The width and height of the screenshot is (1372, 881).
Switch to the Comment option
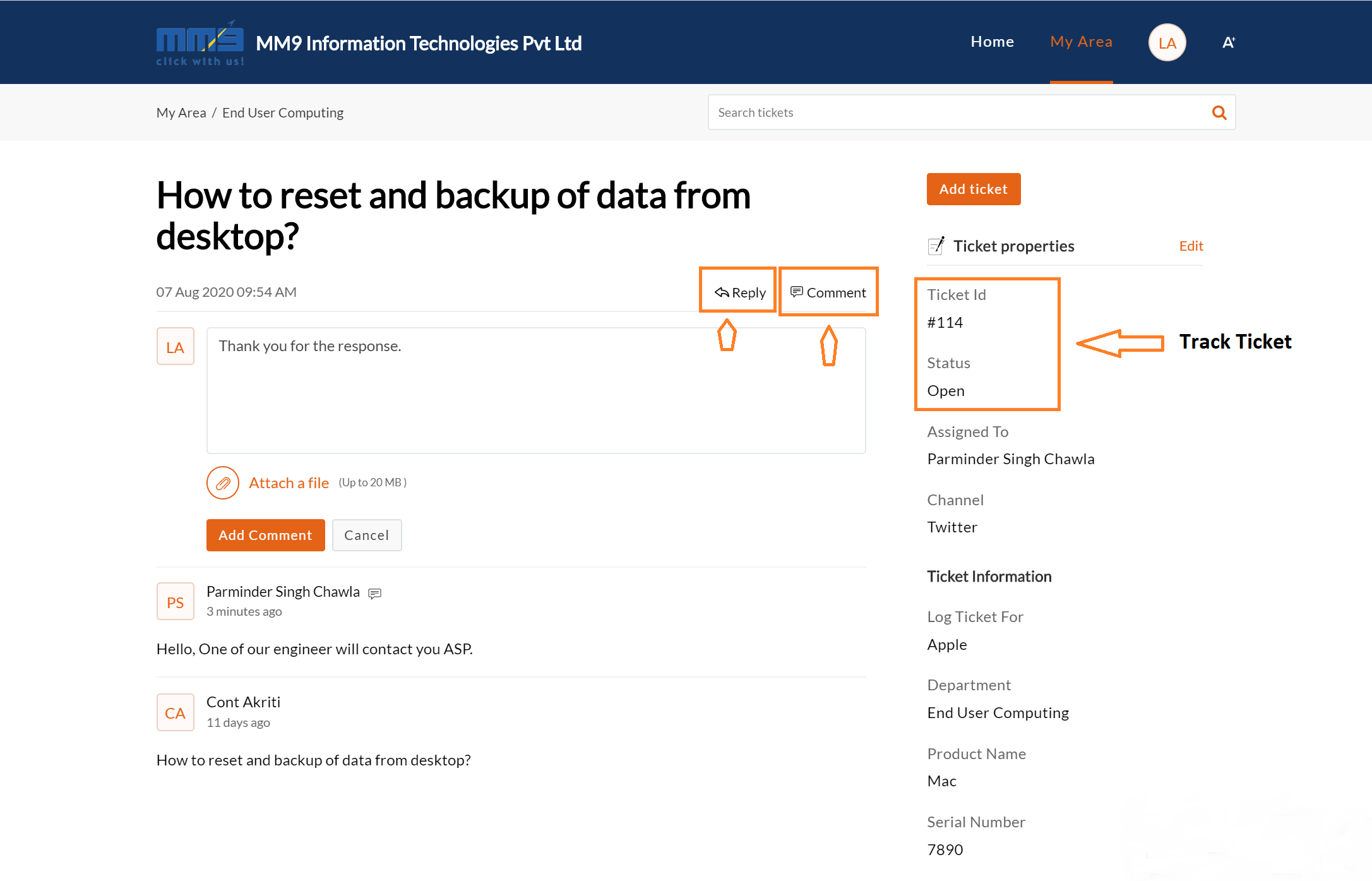point(828,292)
